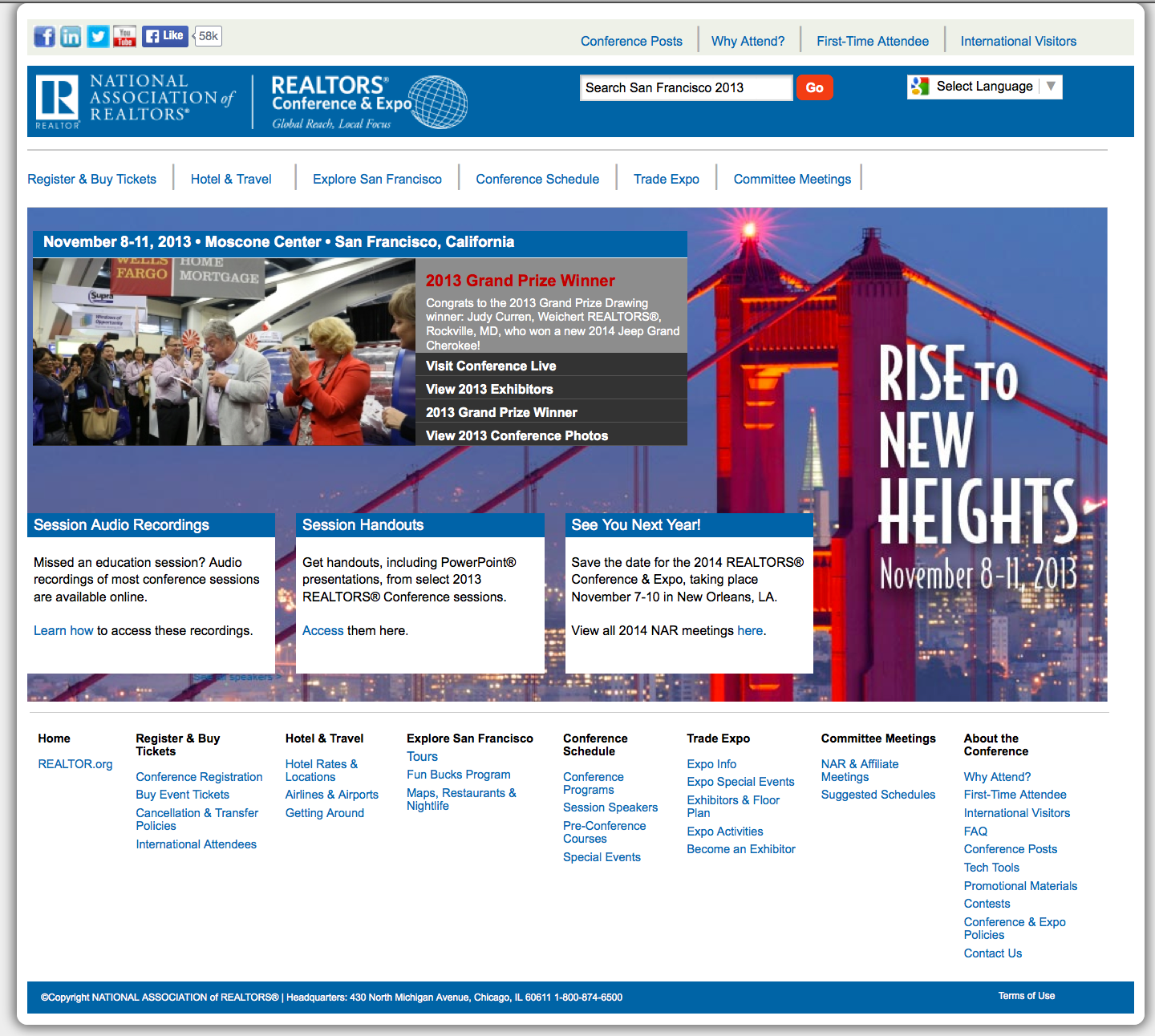Image resolution: width=1155 pixels, height=1036 pixels.
Task: Open the Trade Expo menu
Action: point(667,179)
